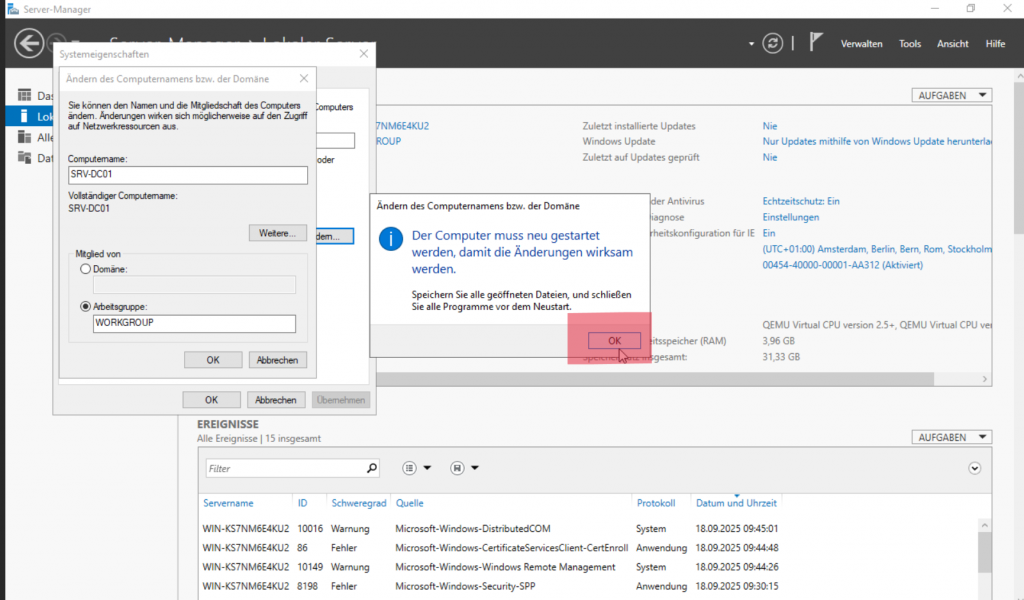The image size is (1024, 600).
Task: Click the search magnifier in event filter
Action: pyautogui.click(x=372, y=468)
